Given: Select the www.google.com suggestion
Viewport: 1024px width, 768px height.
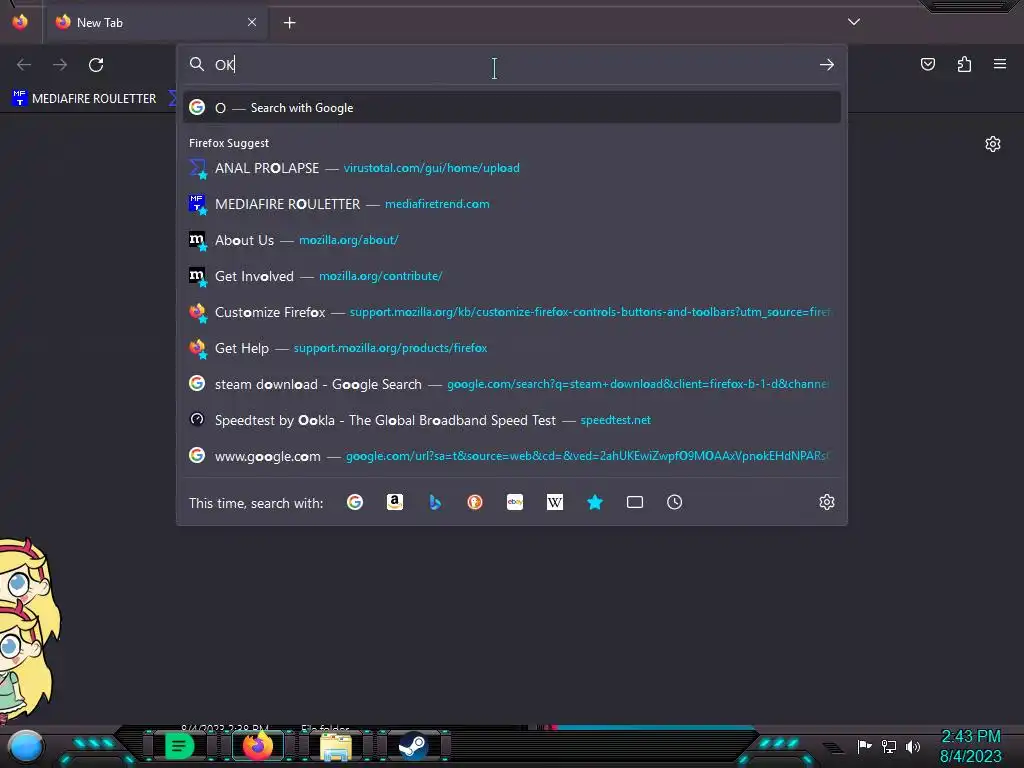Looking at the screenshot, I should pyautogui.click(x=512, y=456).
